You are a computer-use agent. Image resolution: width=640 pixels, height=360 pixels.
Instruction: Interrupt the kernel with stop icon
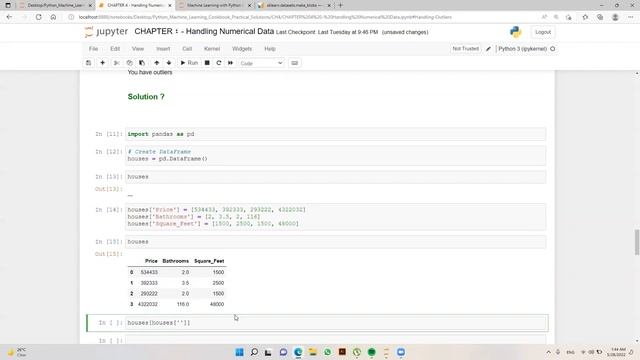pyautogui.click(x=207, y=63)
